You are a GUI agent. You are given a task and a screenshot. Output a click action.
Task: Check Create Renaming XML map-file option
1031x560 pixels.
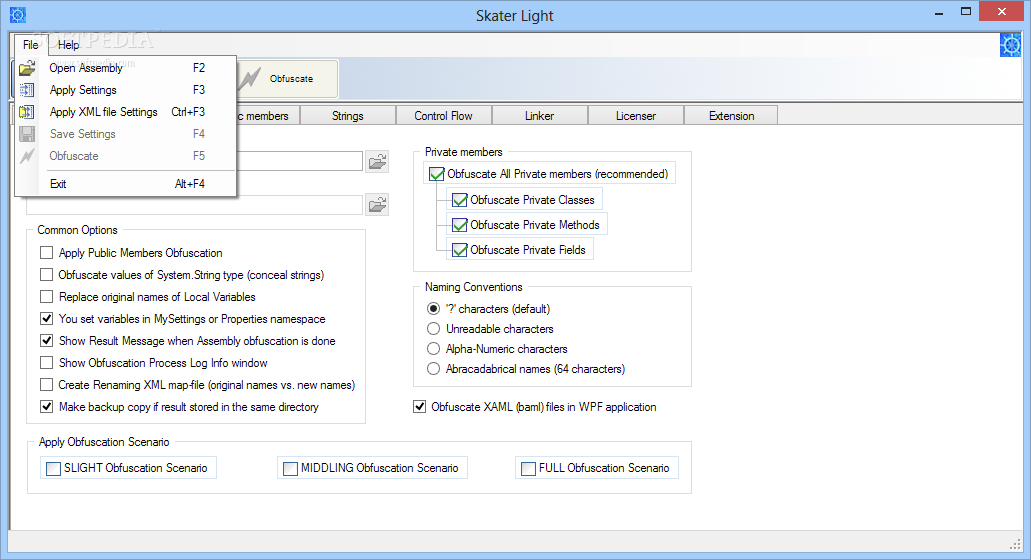coord(47,385)
